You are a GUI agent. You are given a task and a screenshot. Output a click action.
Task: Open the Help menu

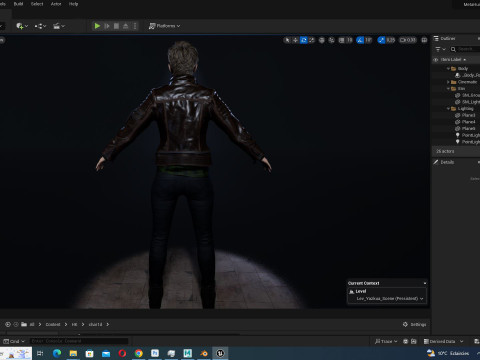tap(73, 4)
